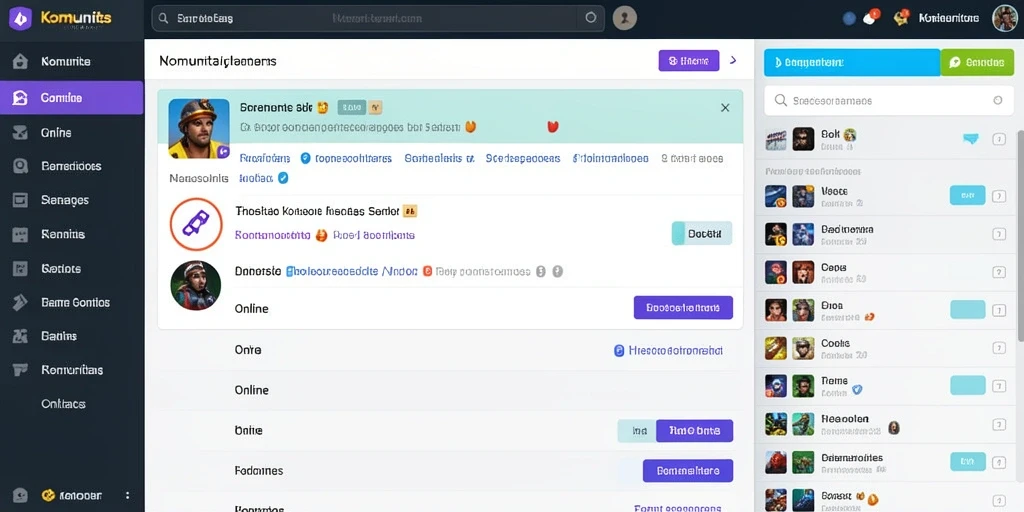
Task: Focus the top bar search field
Action: (377, 18)
